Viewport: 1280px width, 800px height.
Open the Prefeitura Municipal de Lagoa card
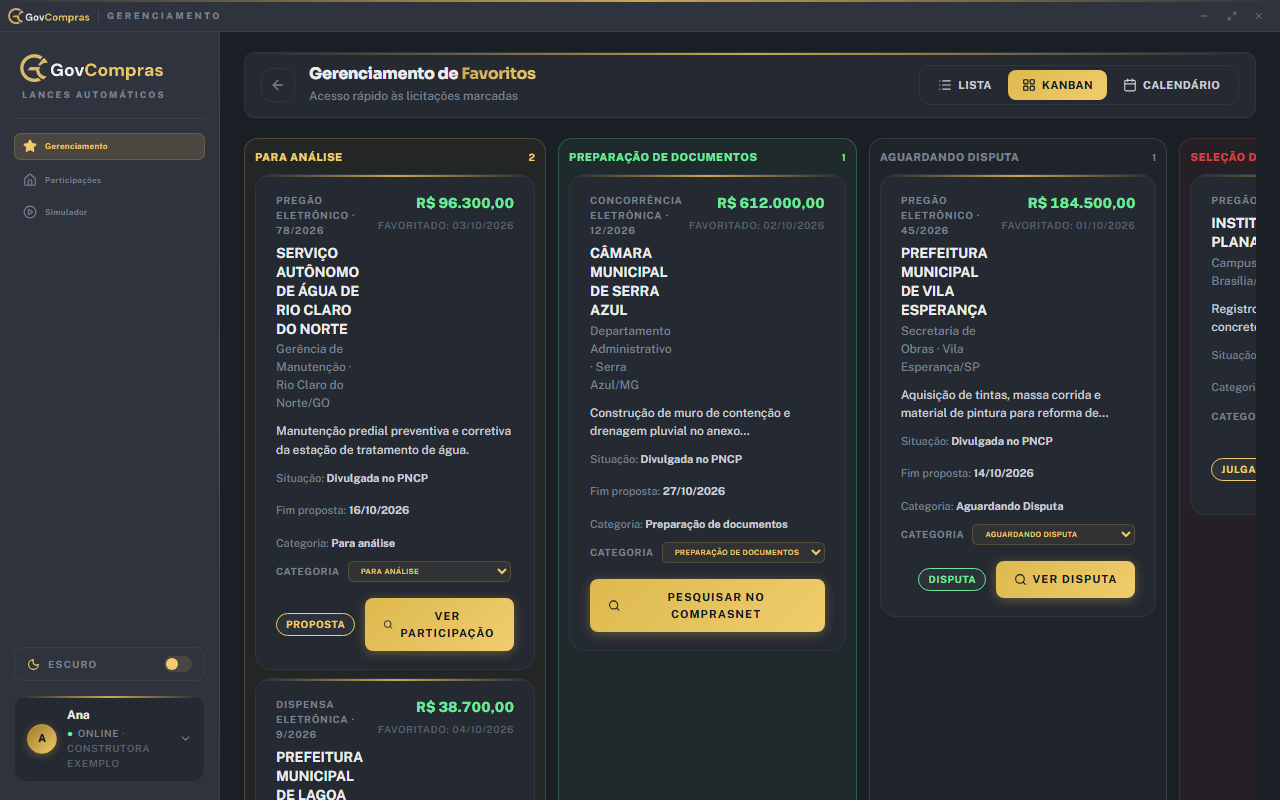(394, 740)
